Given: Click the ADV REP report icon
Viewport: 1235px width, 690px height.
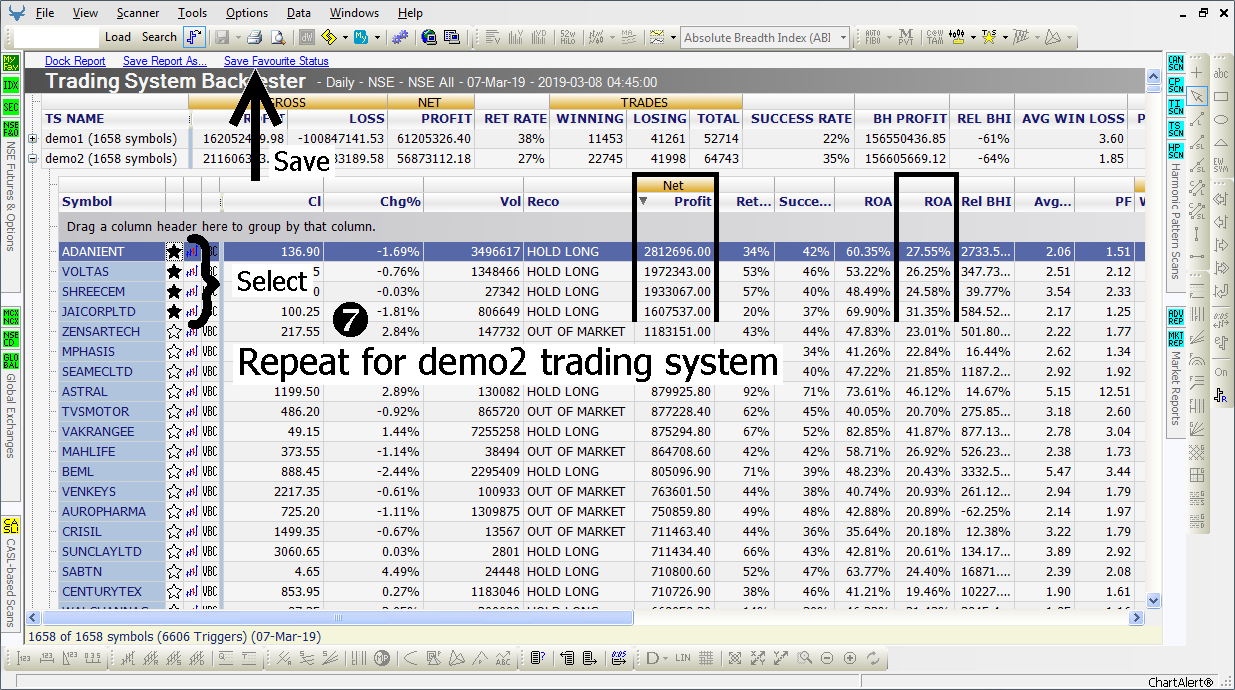Looking at the screenshot, I should [1175, 317].
